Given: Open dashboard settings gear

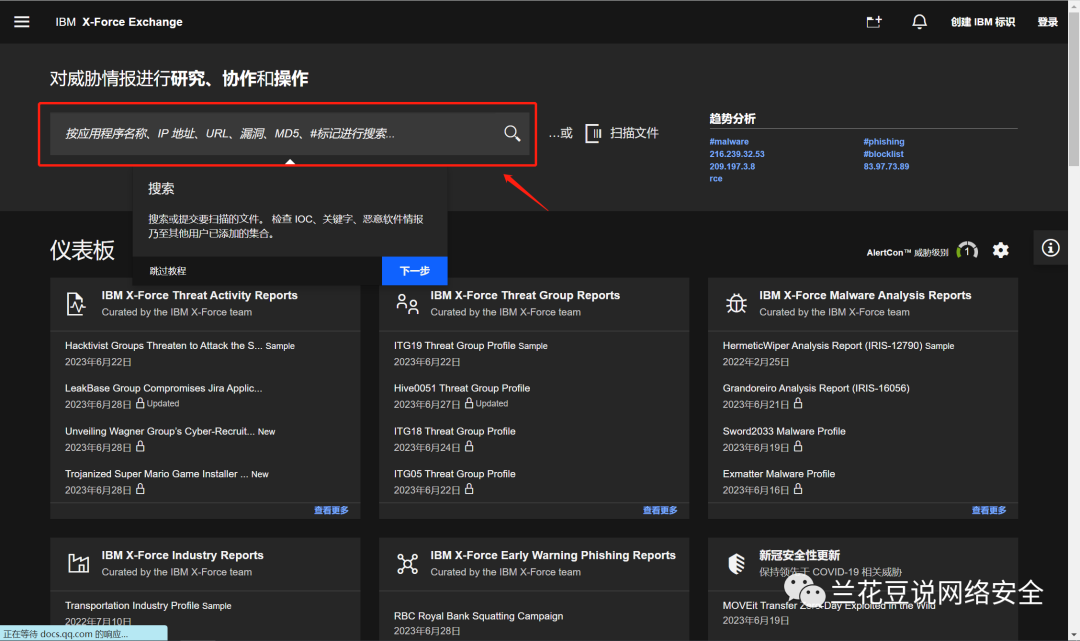Looking at the screenshot, I should [1001, 251].
